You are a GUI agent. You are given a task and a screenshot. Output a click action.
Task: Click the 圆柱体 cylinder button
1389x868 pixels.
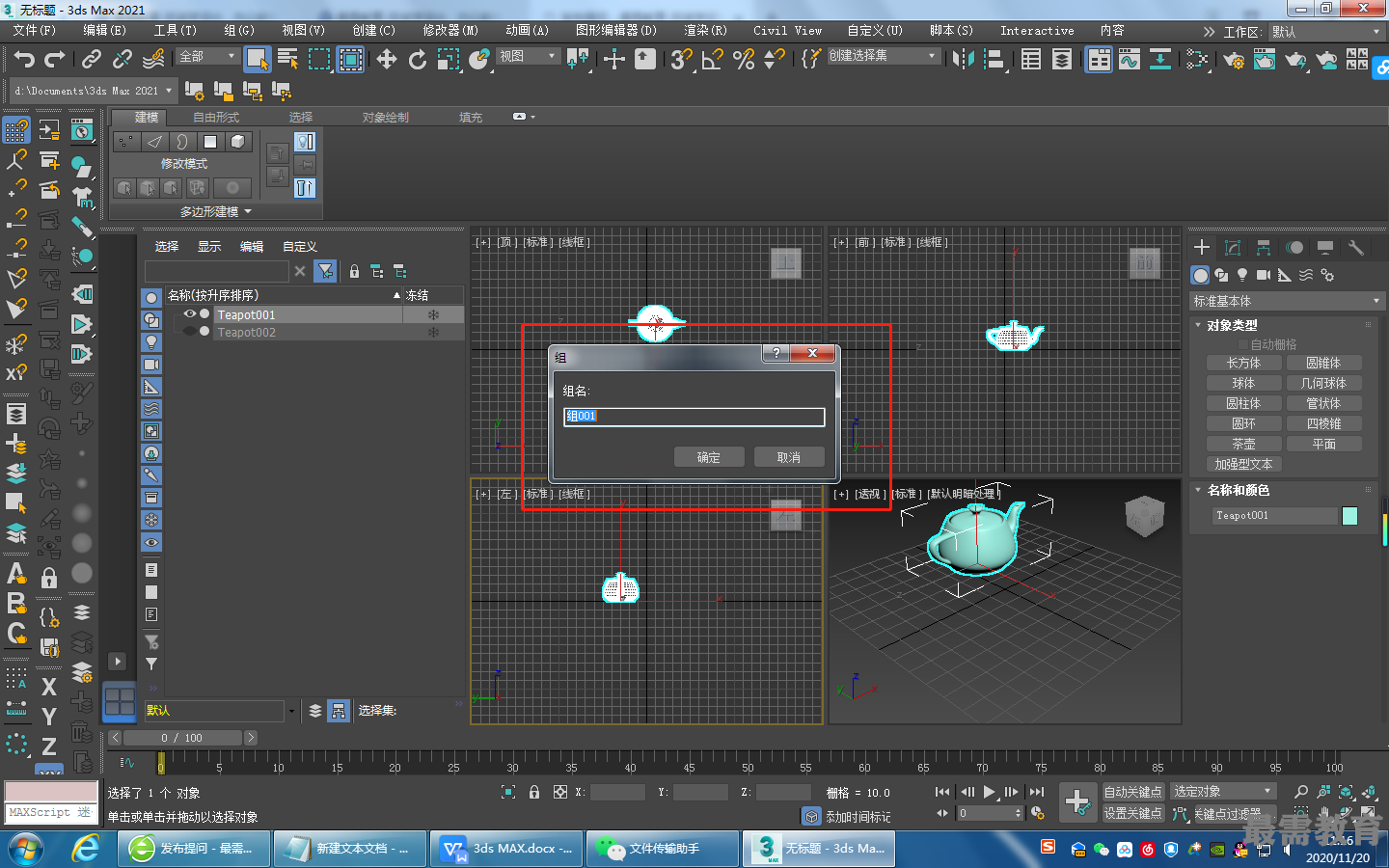click(1243, 403)
